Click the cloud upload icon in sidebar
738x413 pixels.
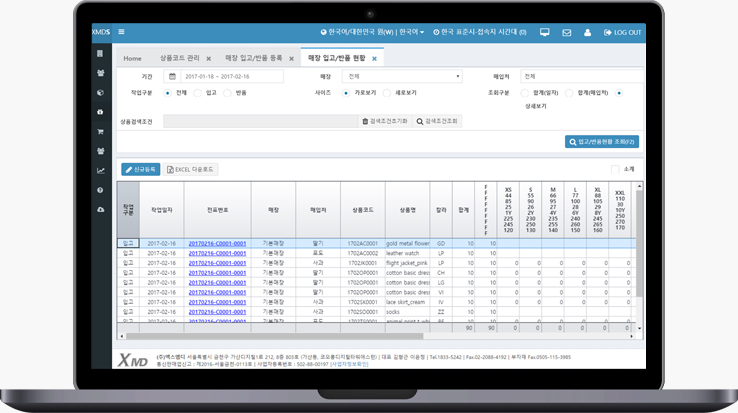click(x=100, y=209)
